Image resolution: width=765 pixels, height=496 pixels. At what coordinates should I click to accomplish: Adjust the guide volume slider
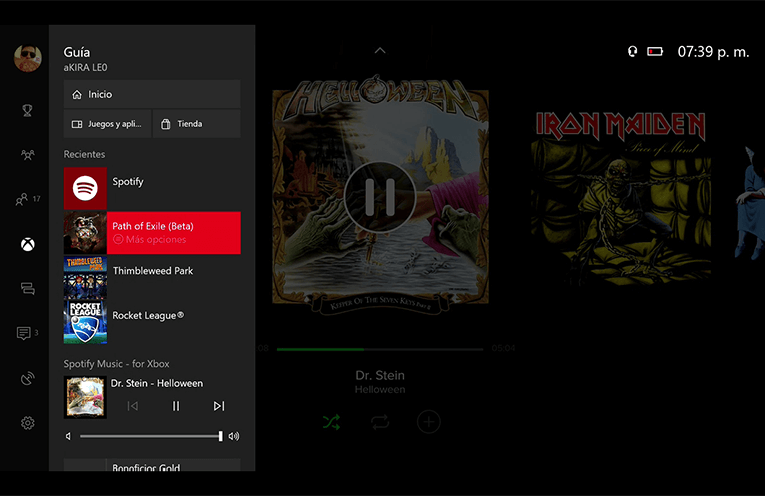[151, 436]
